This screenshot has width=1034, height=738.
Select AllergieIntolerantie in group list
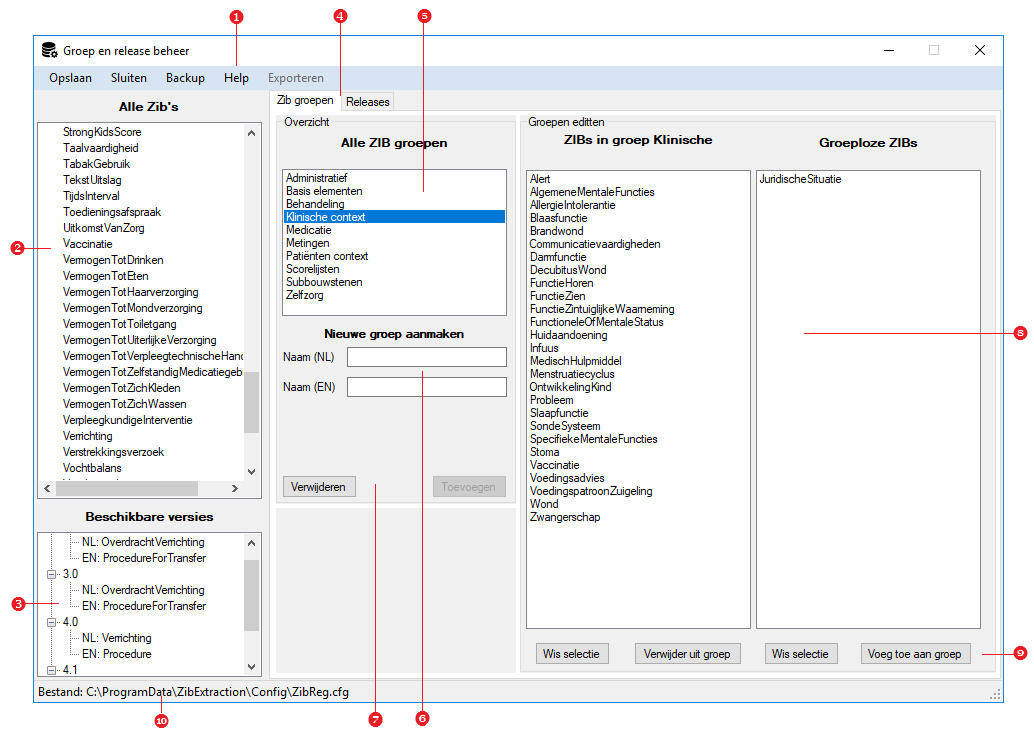(x=572, y=205)
